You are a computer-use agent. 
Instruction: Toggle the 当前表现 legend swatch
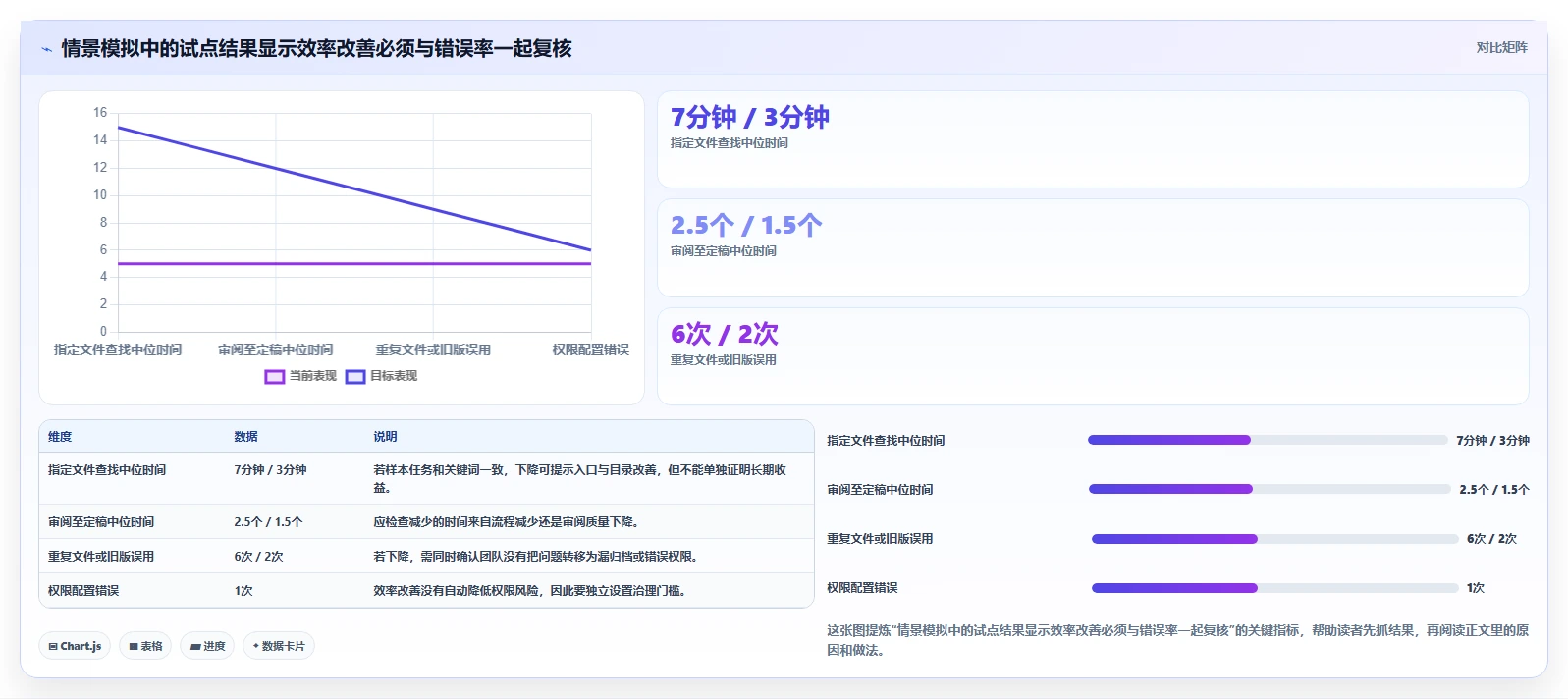tap(275, 376)
